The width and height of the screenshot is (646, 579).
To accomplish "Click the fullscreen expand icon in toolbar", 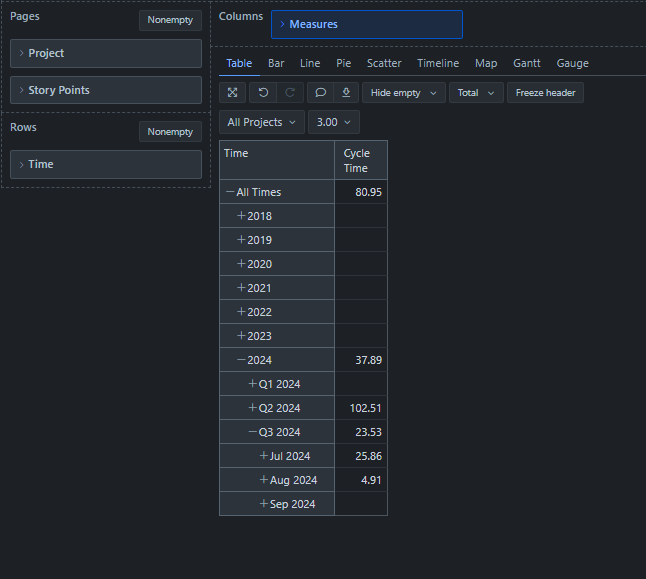I will tap(232, 93).
